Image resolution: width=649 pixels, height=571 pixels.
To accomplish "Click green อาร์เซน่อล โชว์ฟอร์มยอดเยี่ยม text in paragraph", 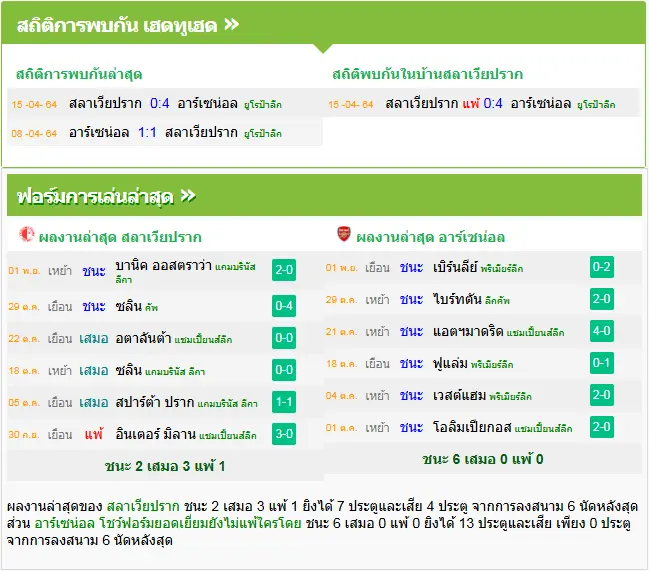I will coord(168,523).
